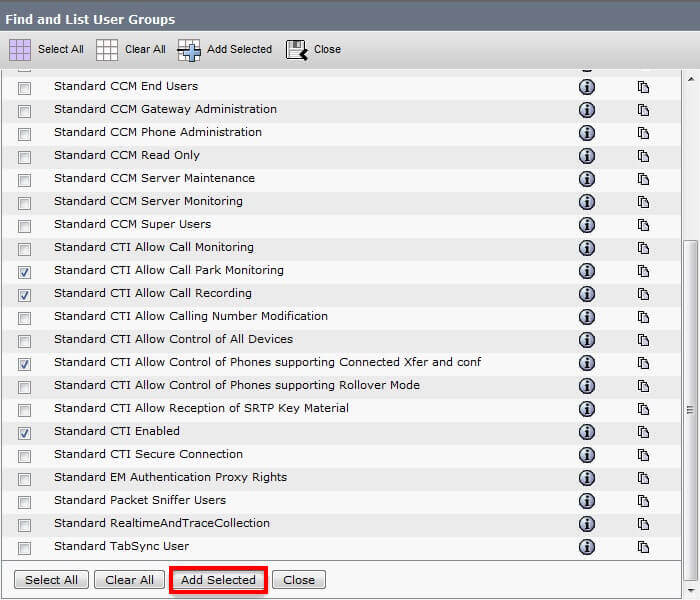700x600 pixels.
Task: Copy the Standard CCM Super Users group
Action: (643, 225)
